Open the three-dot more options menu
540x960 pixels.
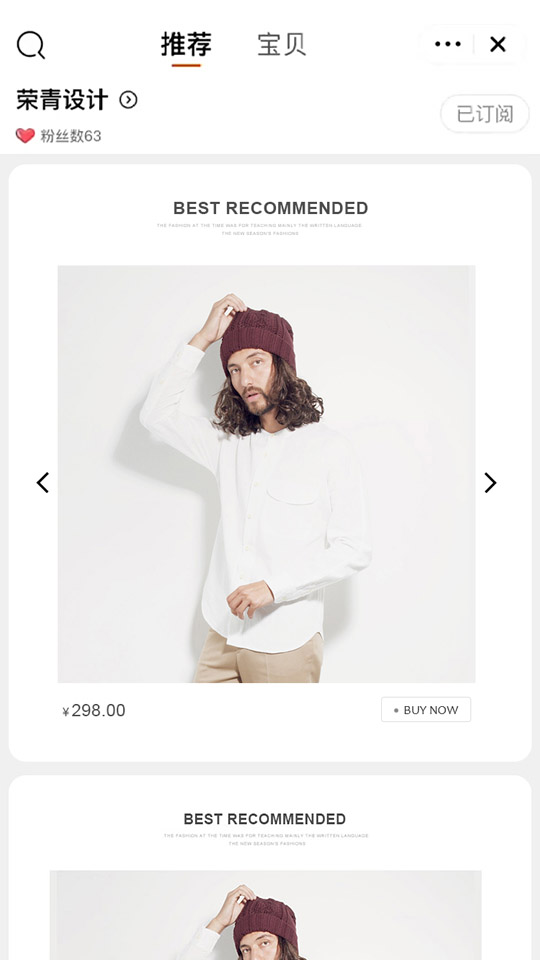pos(448,44)
